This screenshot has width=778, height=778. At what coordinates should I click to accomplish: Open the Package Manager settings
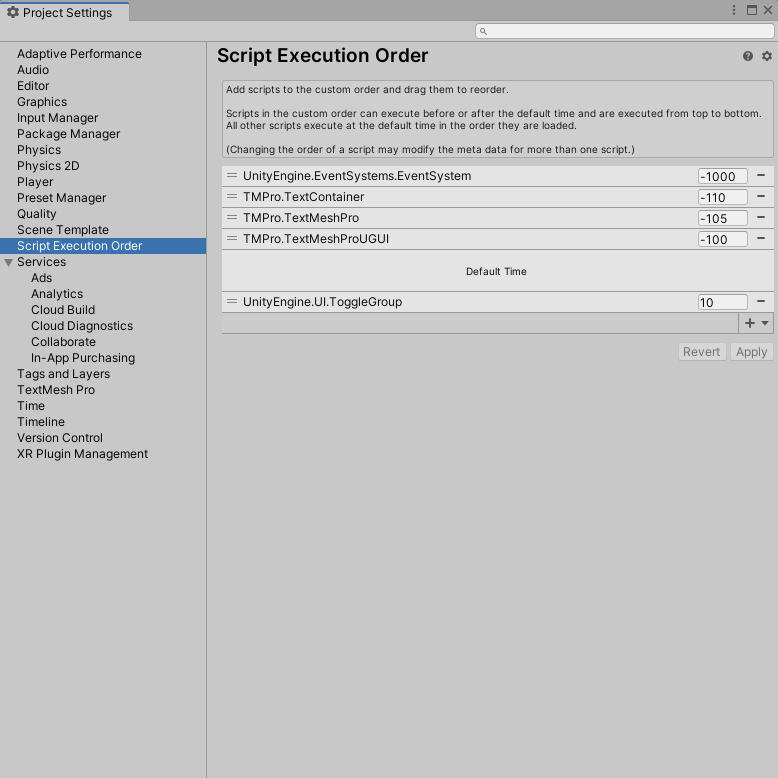coord(68,134)
